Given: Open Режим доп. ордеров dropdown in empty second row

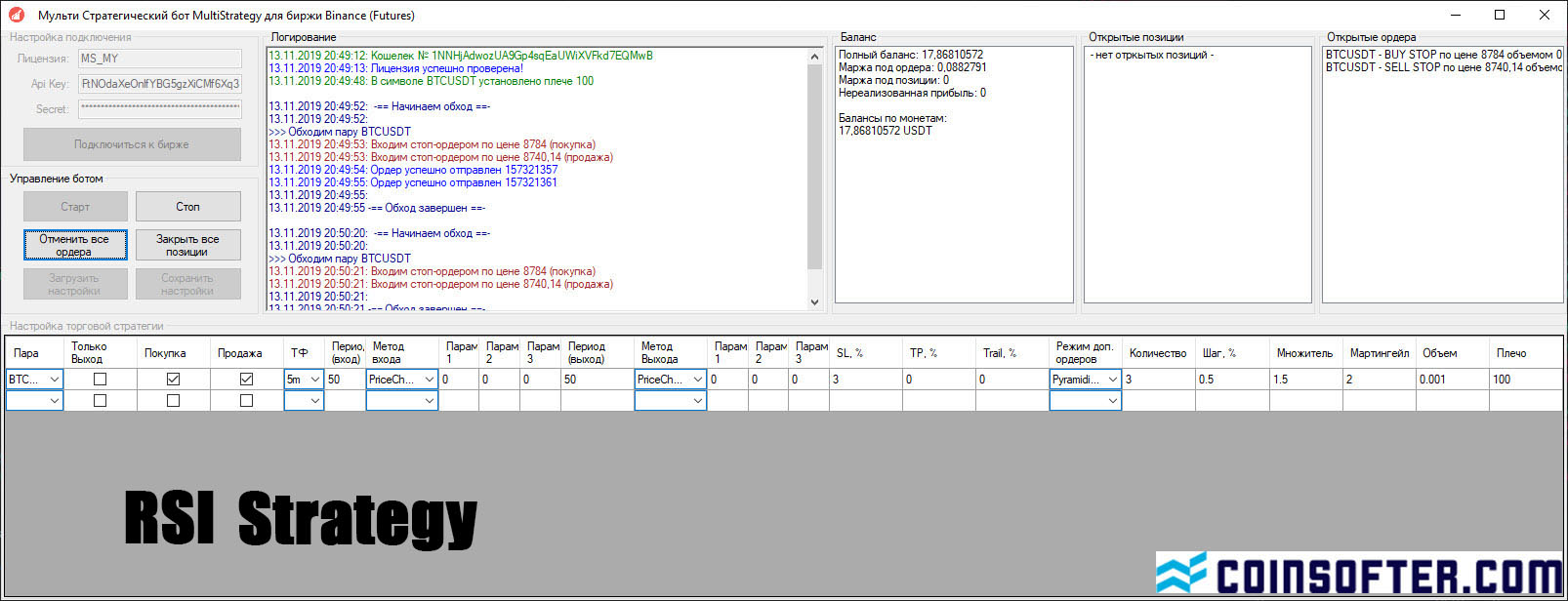Looking at the screenshot, I should pos(1086,400).
